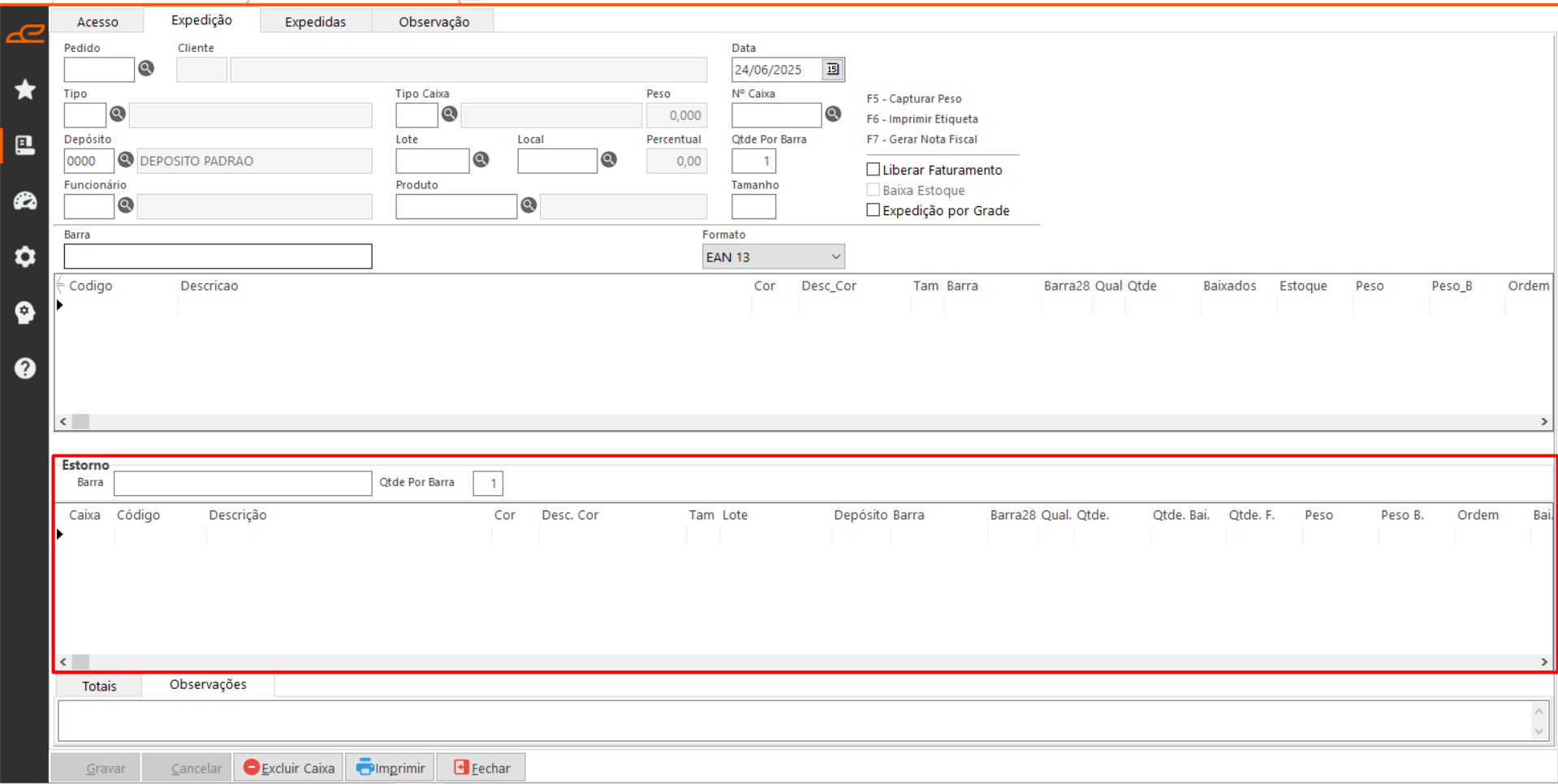Screen dimensions: 1558x784
Task: Open Tipo Caixa lookup magnifier
Action: coord(449,114)
